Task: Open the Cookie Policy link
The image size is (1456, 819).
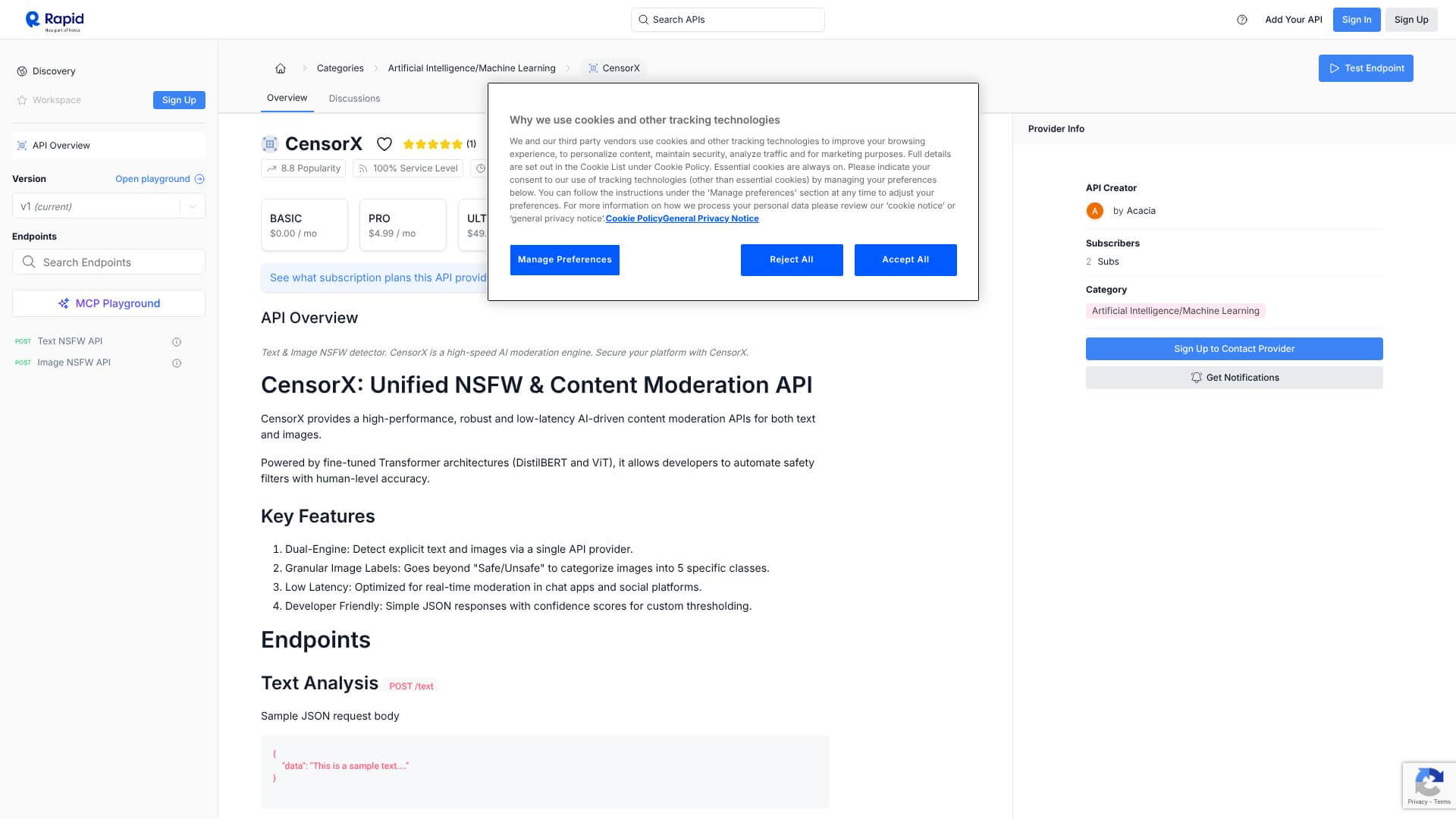Action: 634,219
